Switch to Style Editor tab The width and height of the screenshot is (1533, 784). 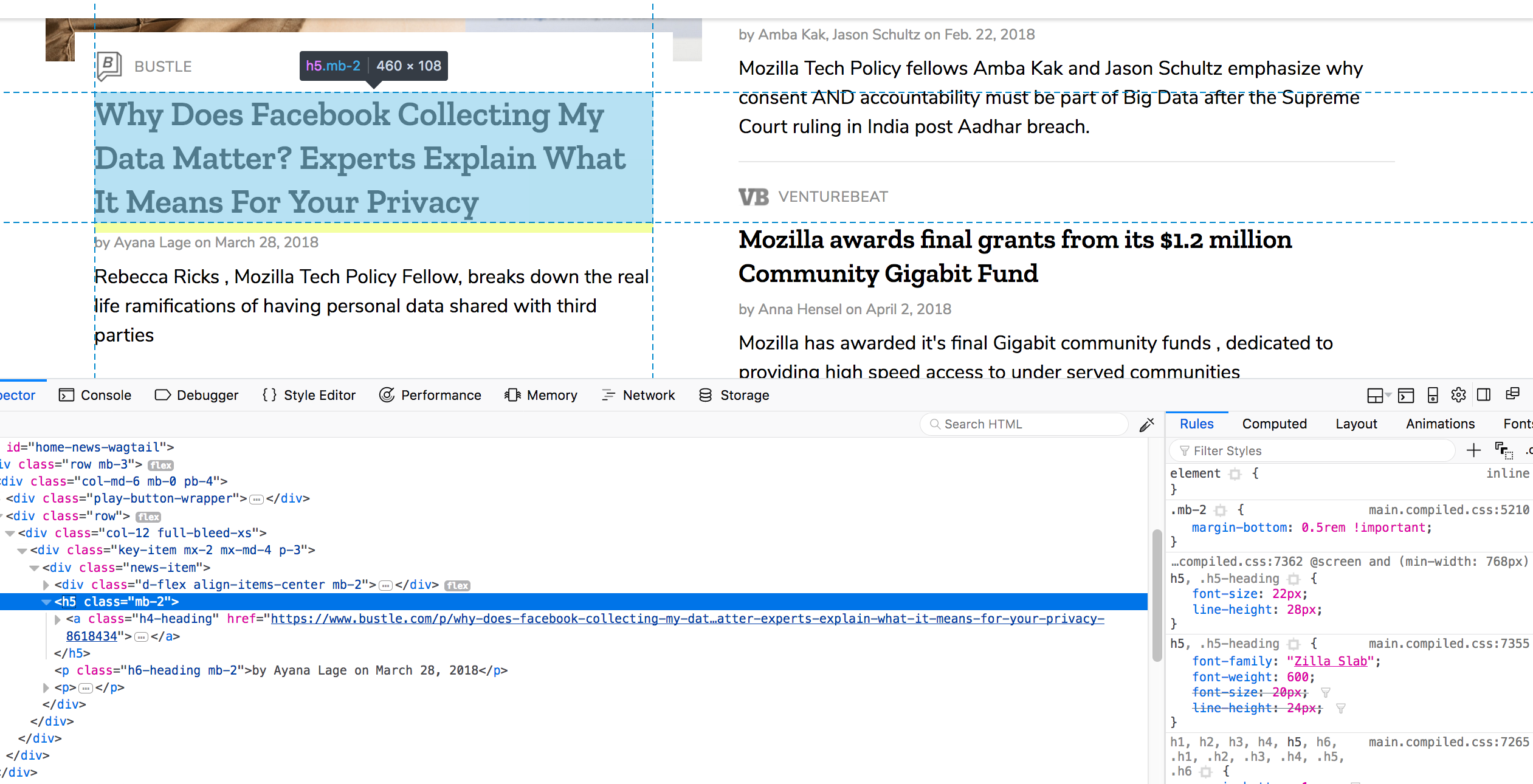tap(309, 395)
